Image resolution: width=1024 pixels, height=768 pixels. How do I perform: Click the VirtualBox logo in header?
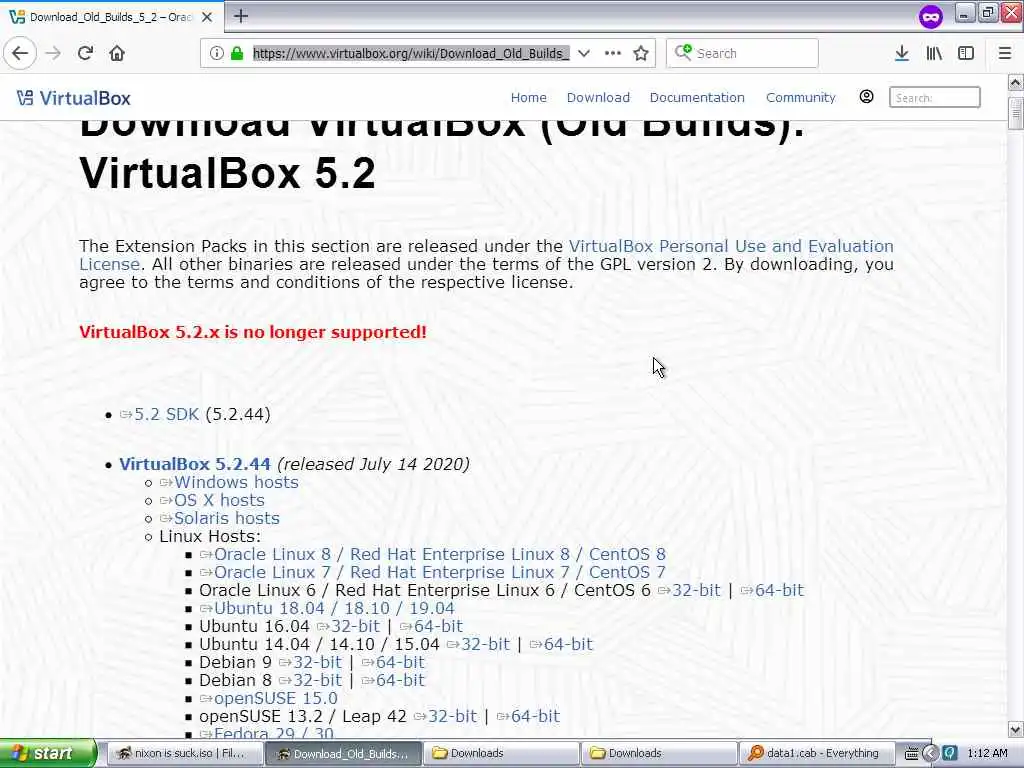pyautogui.click(x=73, y=98)
